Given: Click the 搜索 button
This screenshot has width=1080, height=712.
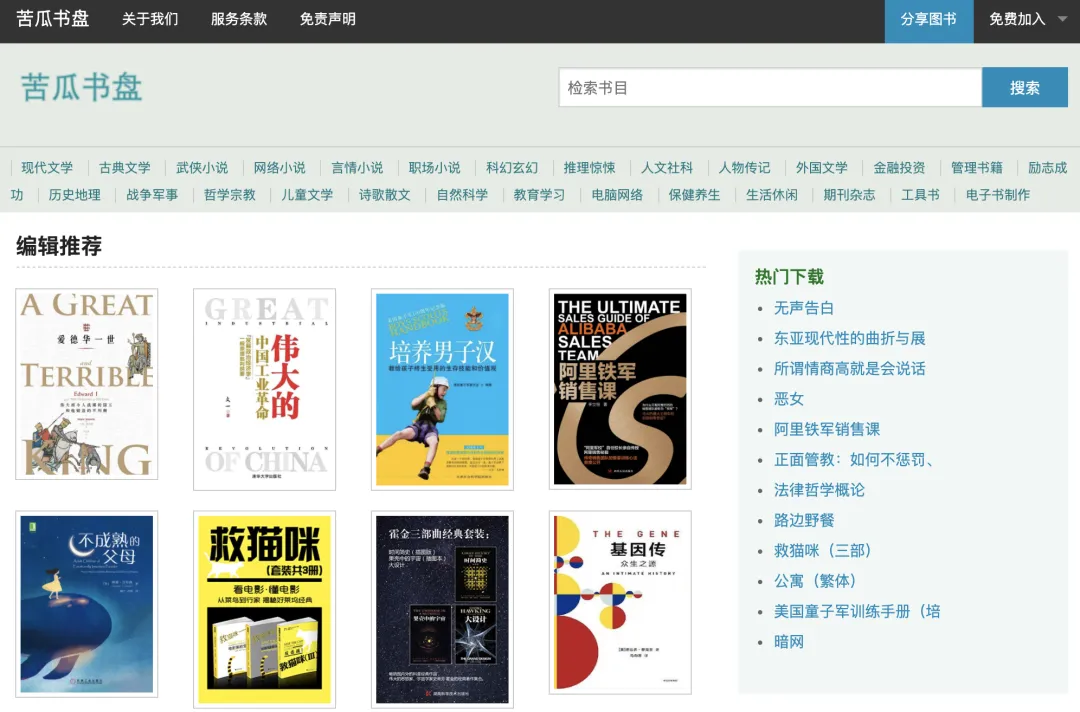Looking at the screenshot, I should (x=1025, y=87).
